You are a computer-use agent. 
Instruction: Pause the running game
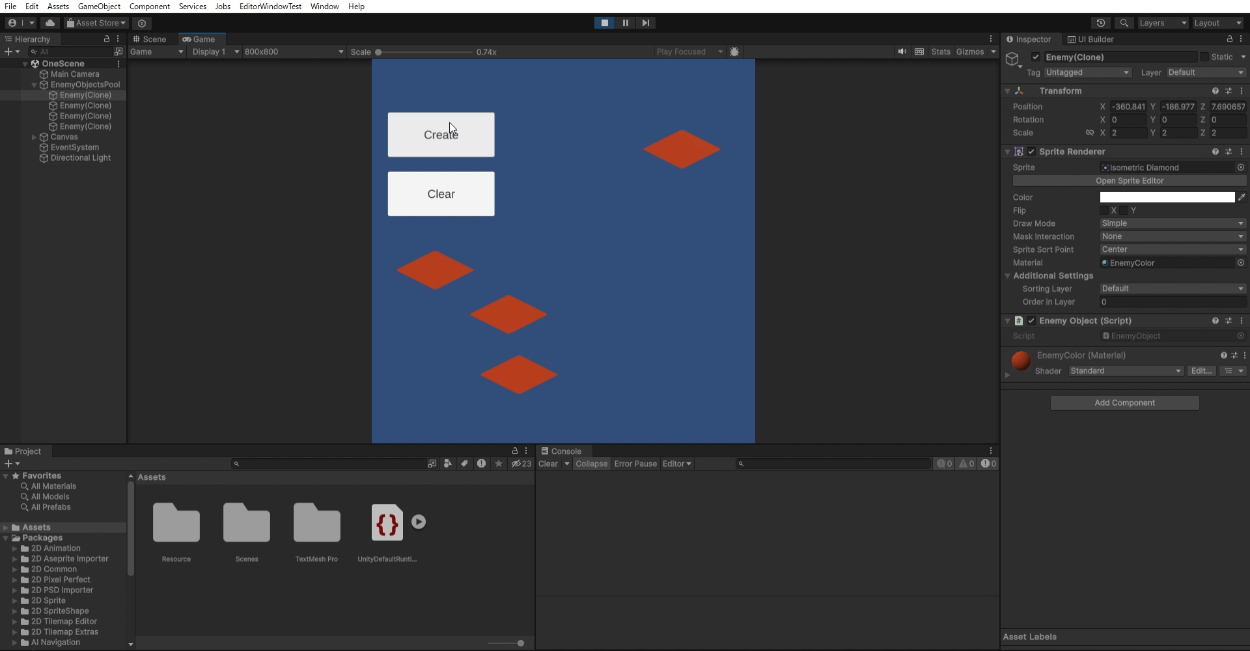(626, 23)
